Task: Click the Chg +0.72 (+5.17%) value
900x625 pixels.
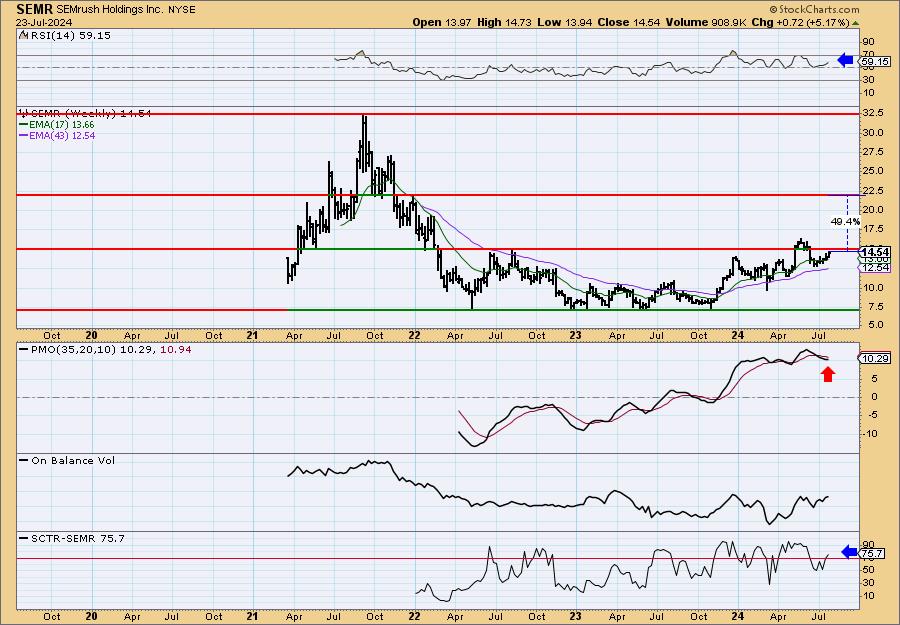Action: tap(801, 22)
